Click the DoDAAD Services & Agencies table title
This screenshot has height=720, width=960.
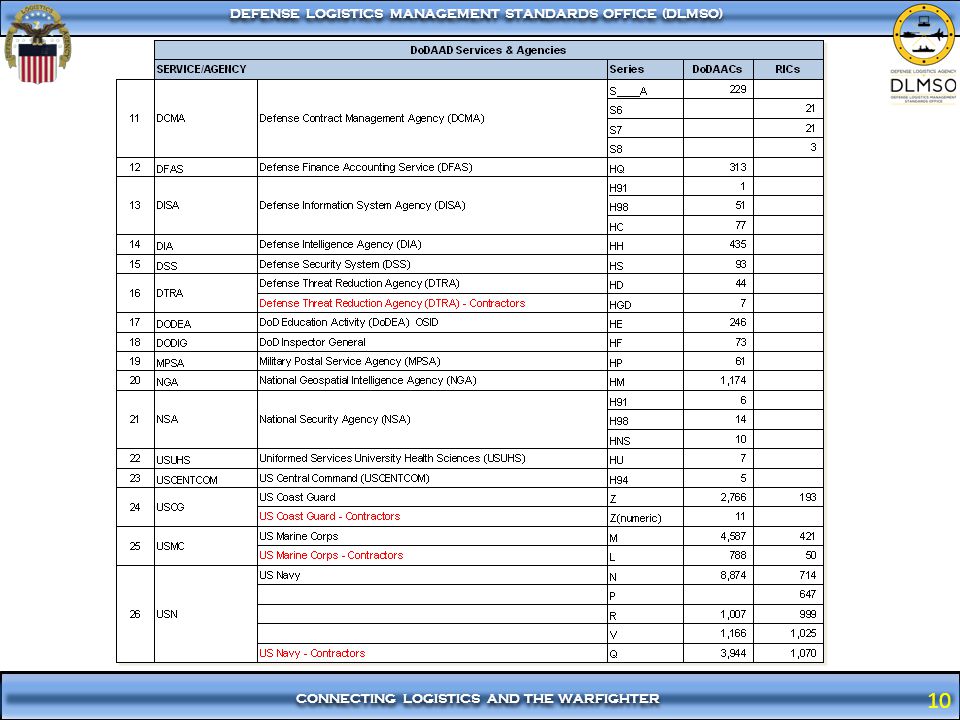(x=488, y=50)
